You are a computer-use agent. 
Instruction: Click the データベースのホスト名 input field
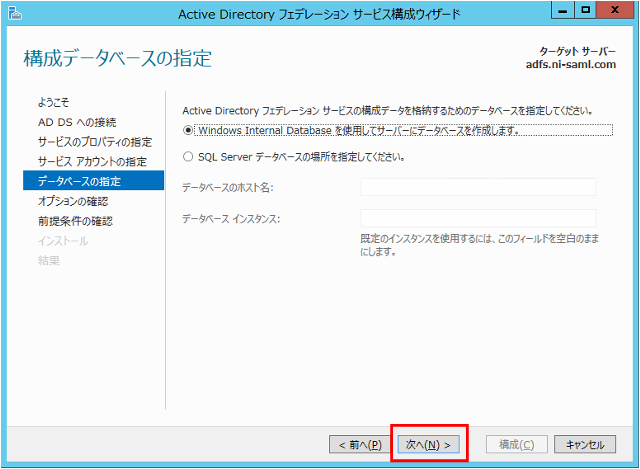coord(478,187)
